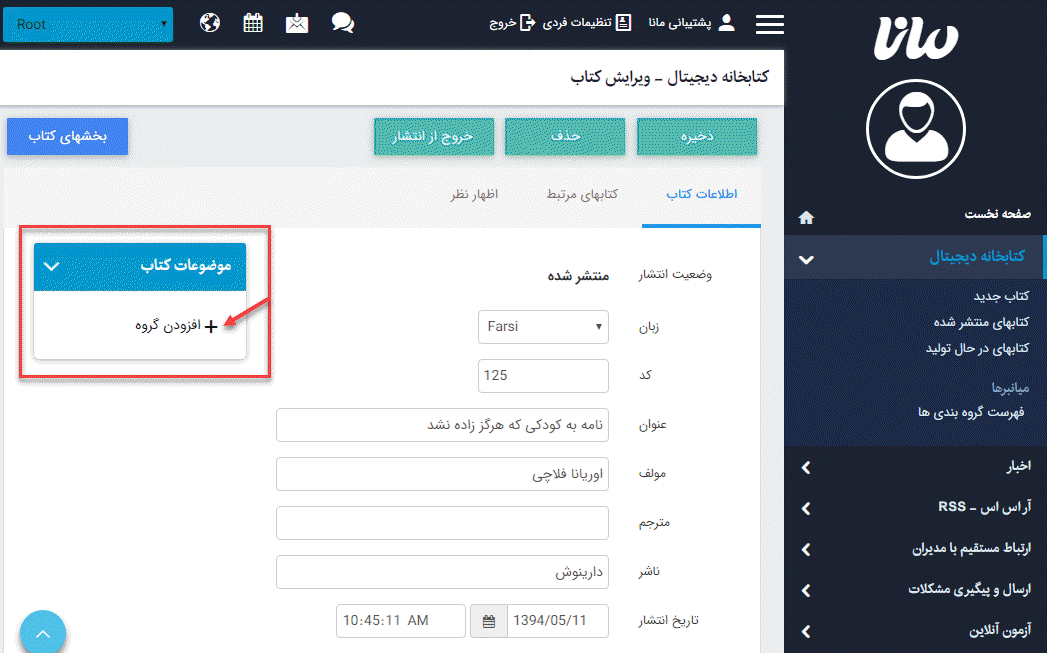
Task: Open the Root dropdown
Action: [87, 24]
